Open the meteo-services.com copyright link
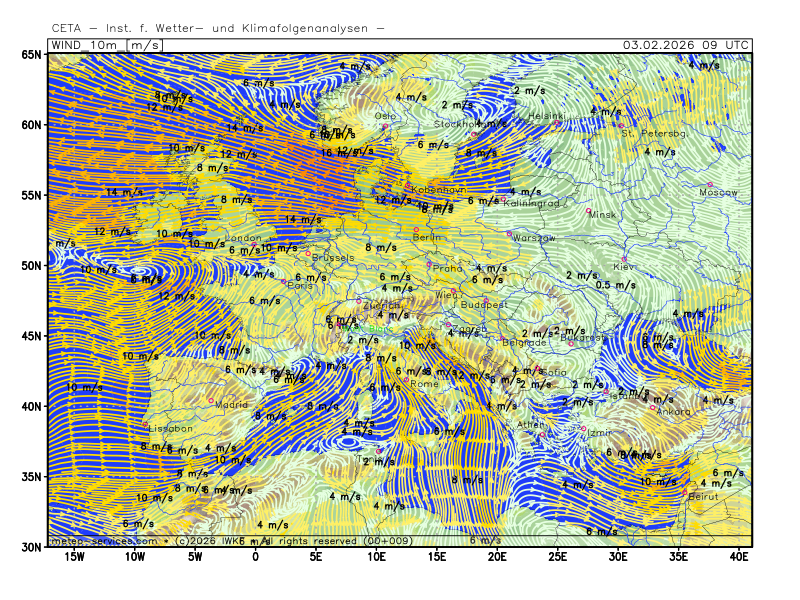 point(95,541)
